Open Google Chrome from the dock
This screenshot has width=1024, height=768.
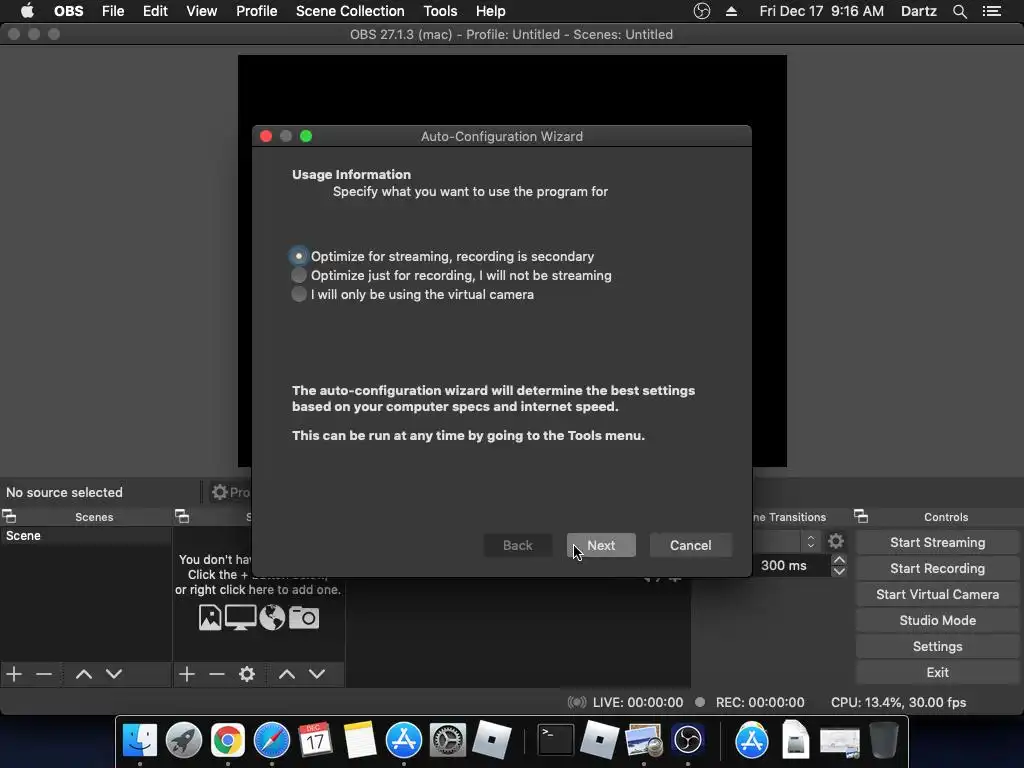pyautogui.click(x=227, y=741)
